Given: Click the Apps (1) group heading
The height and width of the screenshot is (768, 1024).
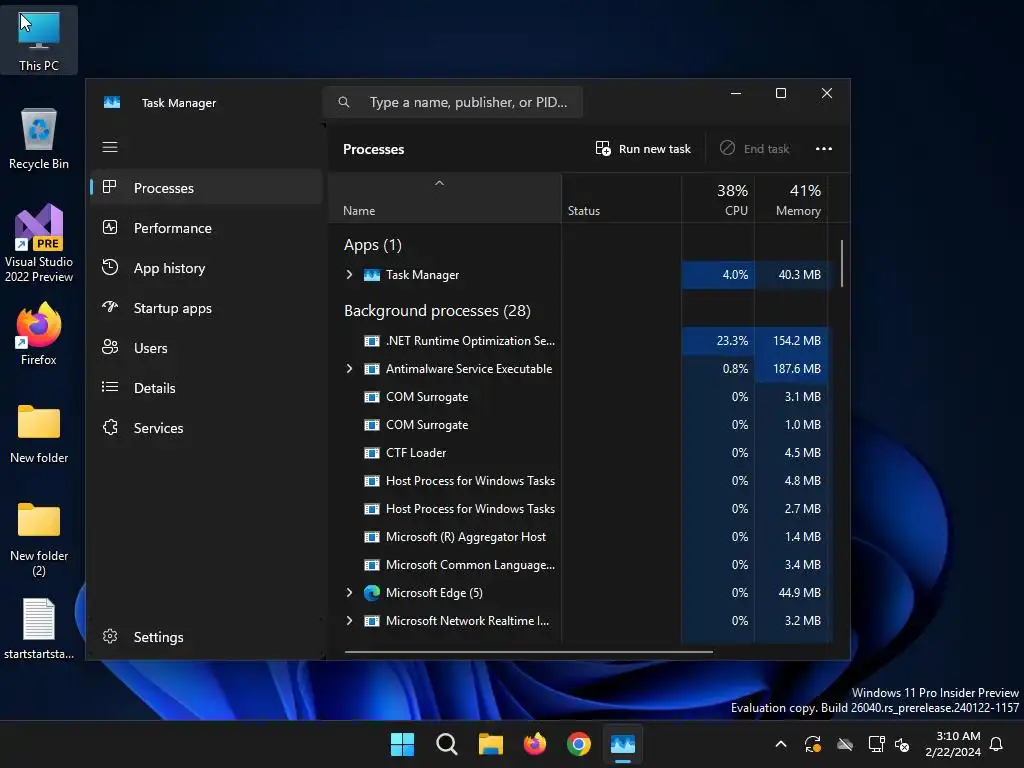Looking at the screenshot, I should pos(373,245).
